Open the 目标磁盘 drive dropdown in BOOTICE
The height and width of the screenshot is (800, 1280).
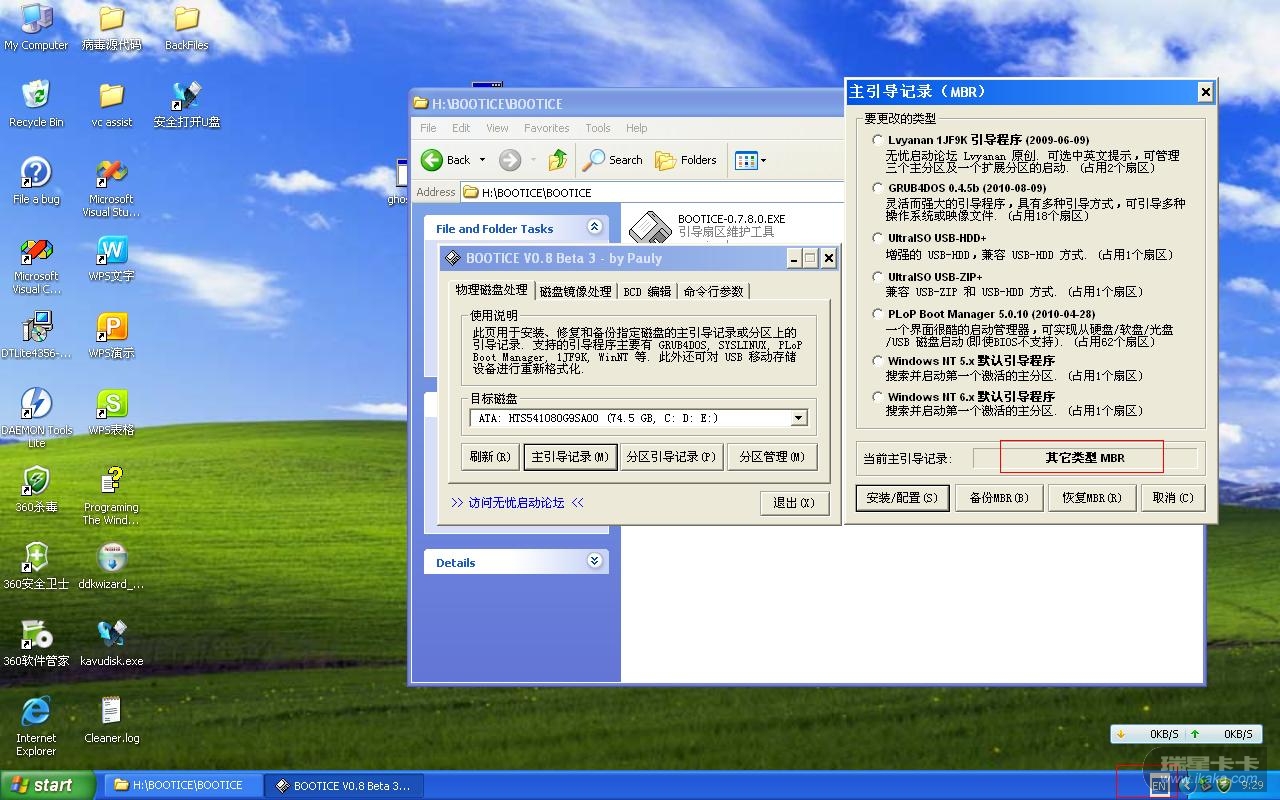798,418
